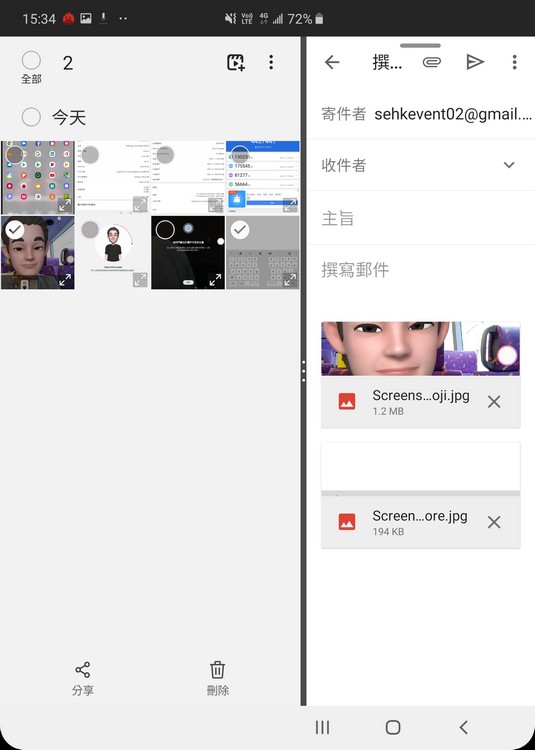
Task: Uncheck the selected emoji face photo
Action: click(x=15, y=230)
